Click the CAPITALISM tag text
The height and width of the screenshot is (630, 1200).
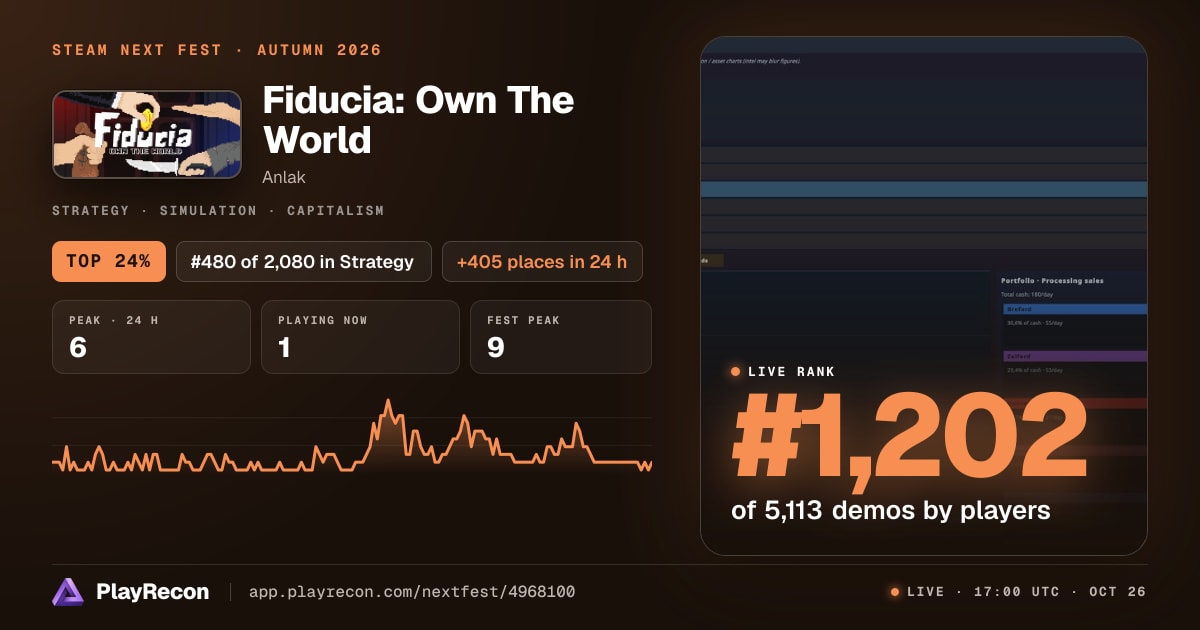click(x=335, y=211)
